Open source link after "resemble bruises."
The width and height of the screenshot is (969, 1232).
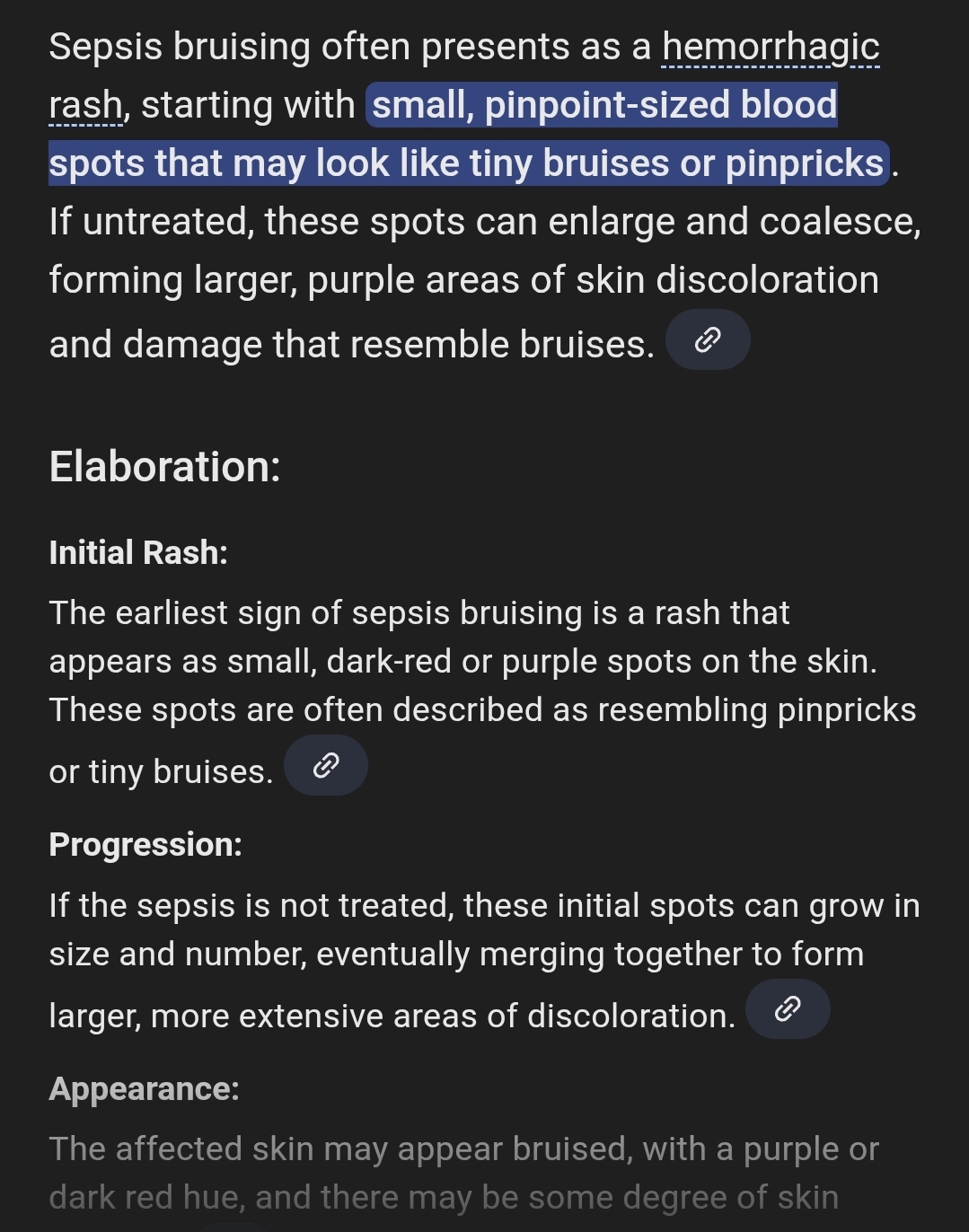(x=708, y=339)
